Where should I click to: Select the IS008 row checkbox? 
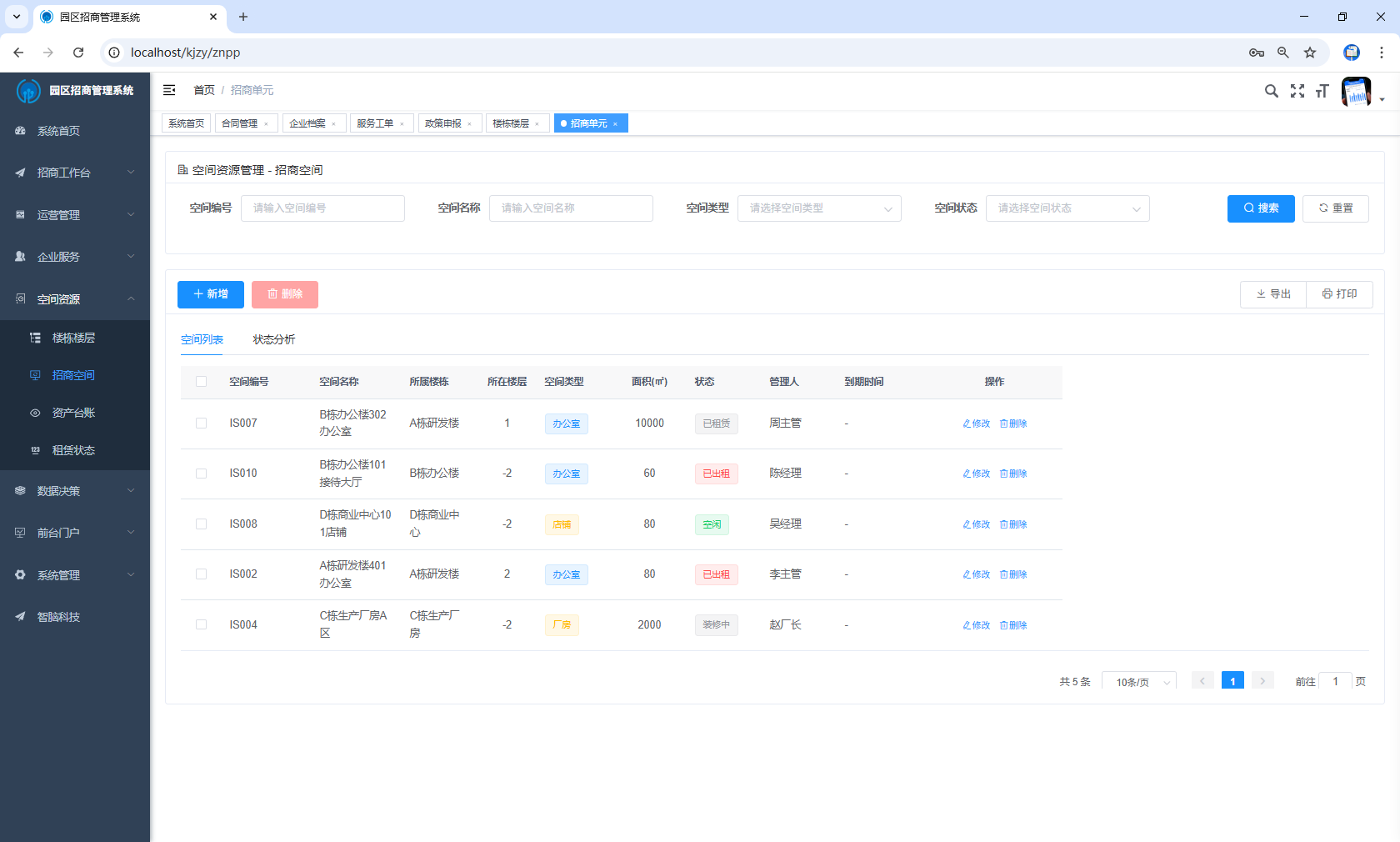point(201,524)
